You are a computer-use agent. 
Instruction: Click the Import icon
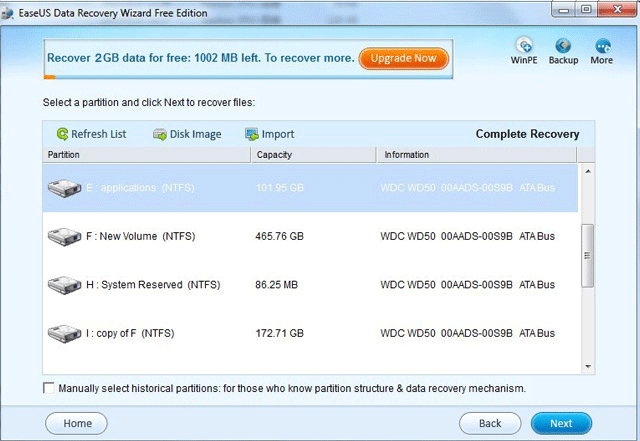tap(252, 134)
